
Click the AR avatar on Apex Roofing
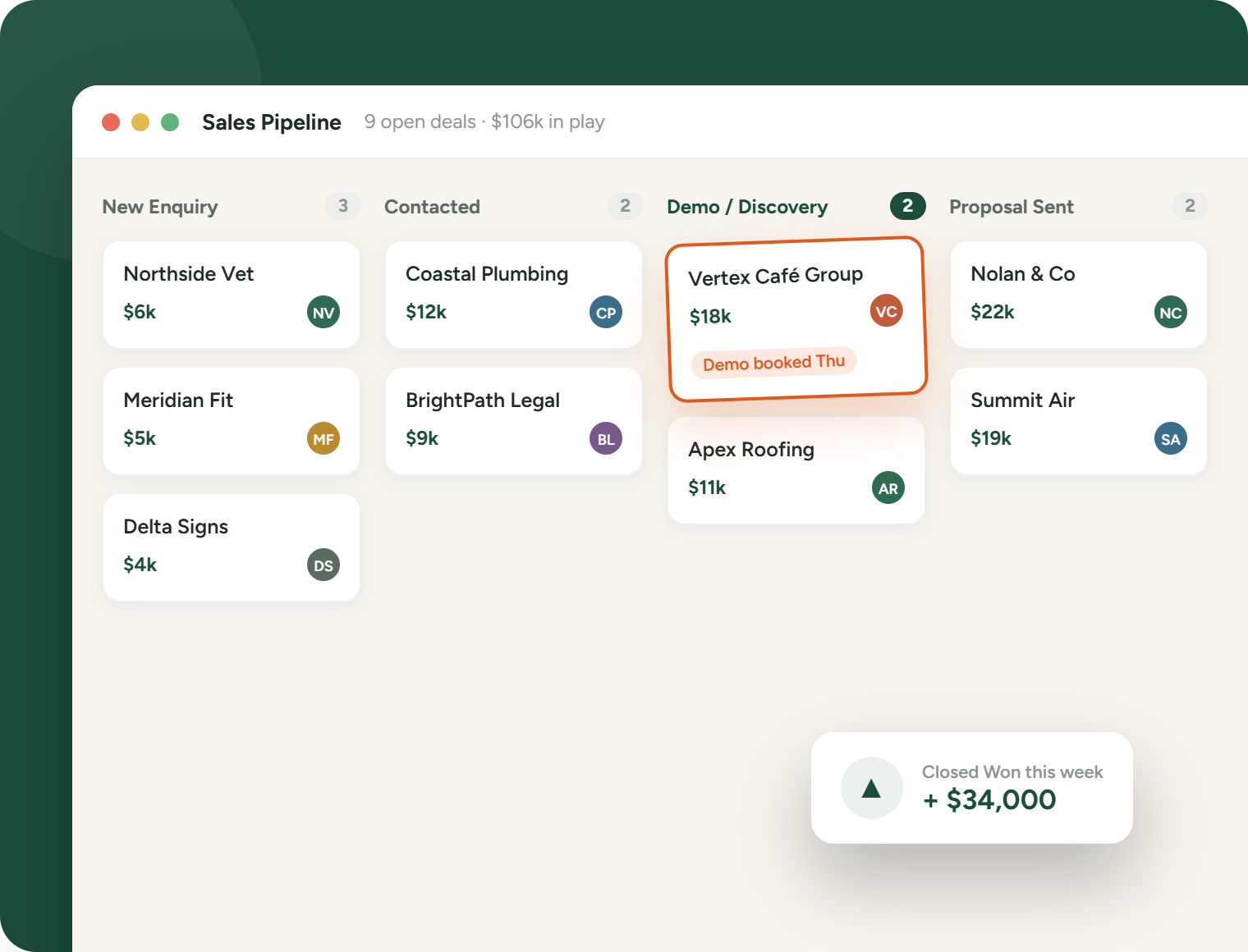(888, 487)
